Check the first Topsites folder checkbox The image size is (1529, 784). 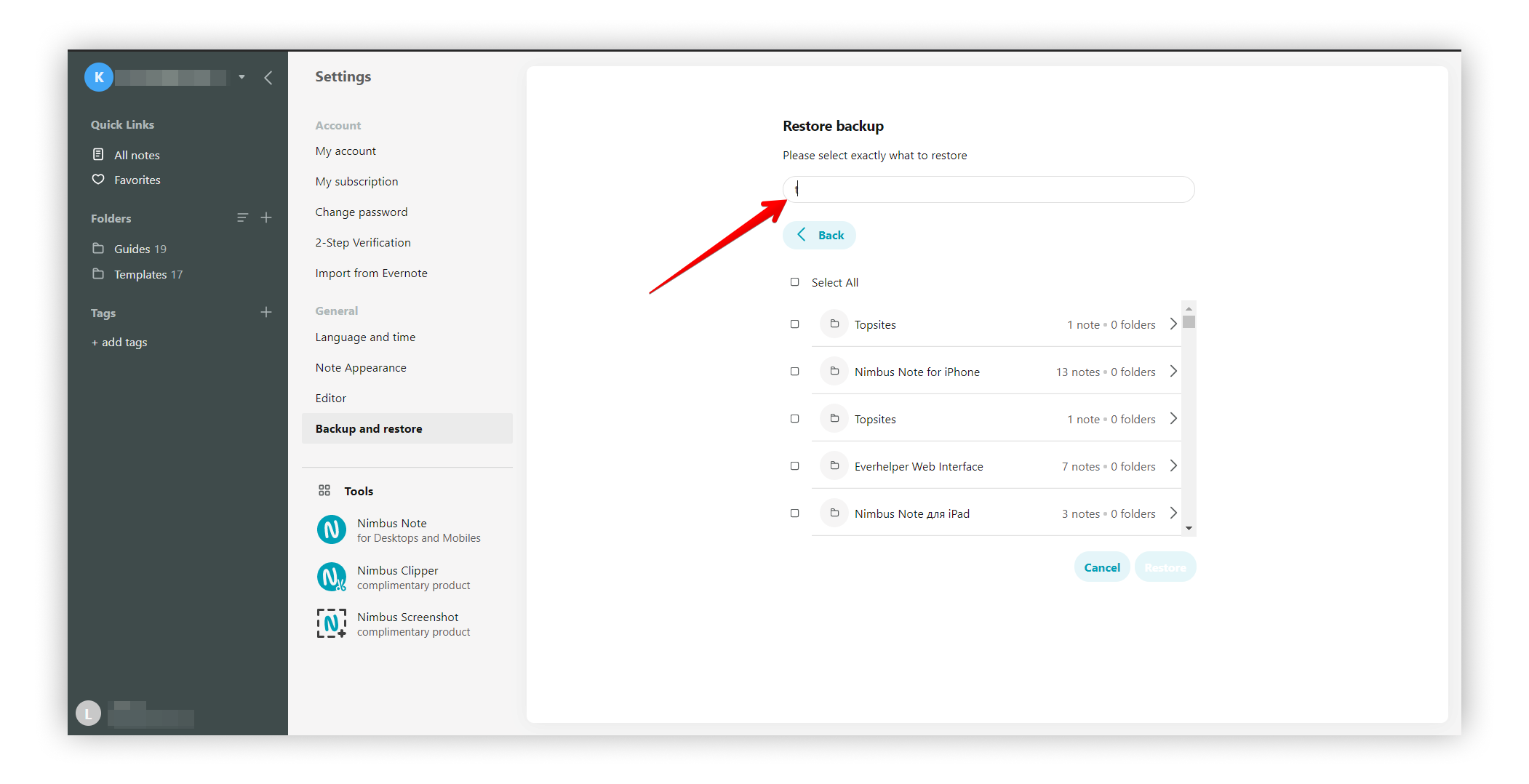(794, 324)
